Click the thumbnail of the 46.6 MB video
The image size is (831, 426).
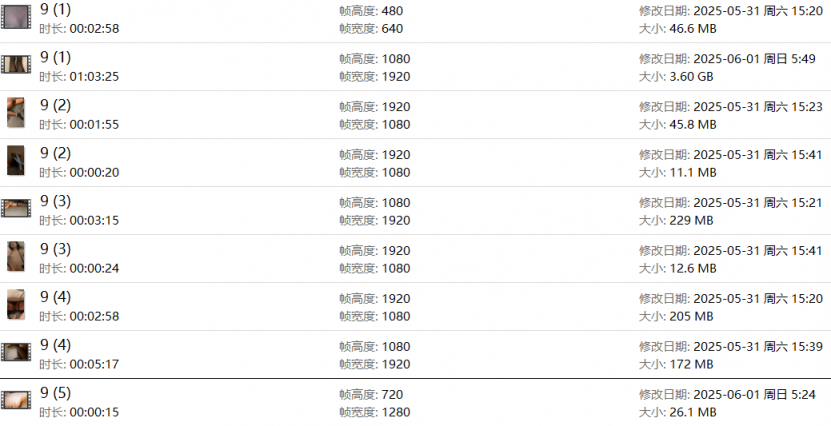pos(16,18)
